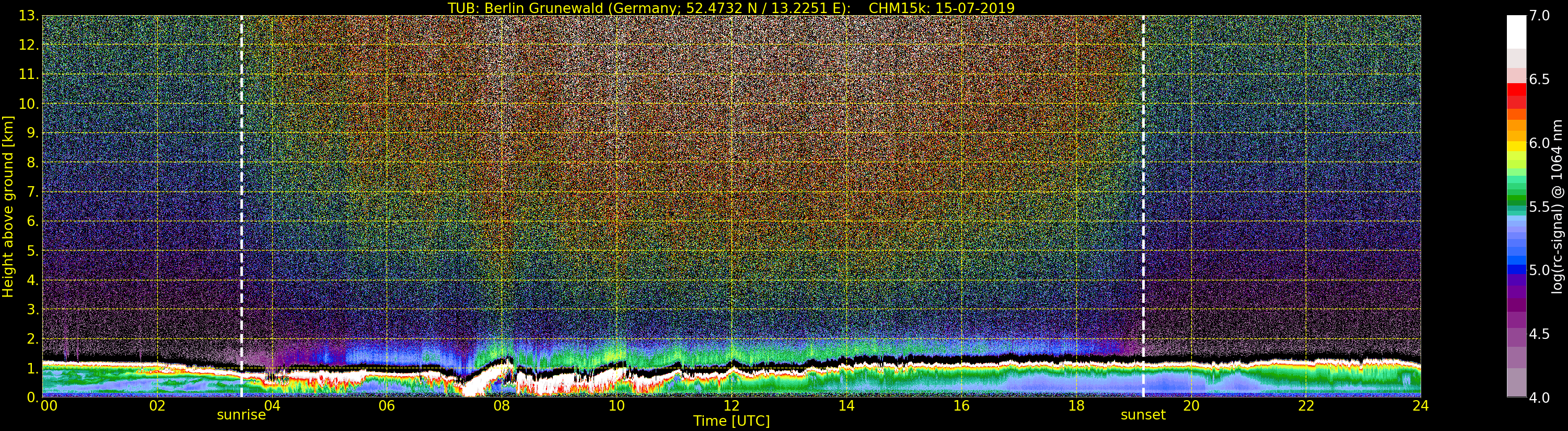
Task: Click the time axis tick label 04
Action: 272,406
